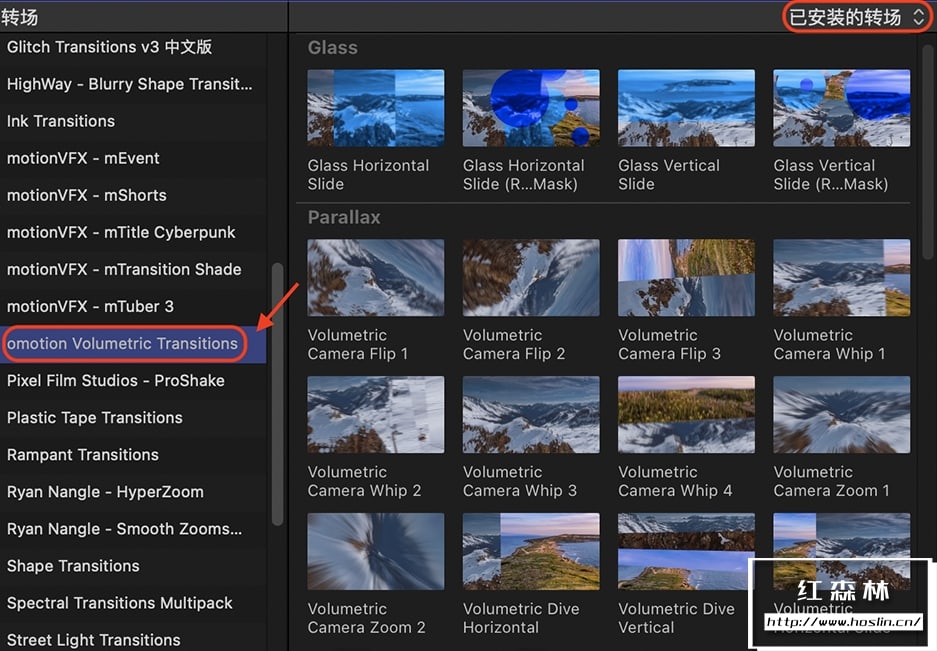Select omotion Volumetric Transitions category
937x651 pixels.
click(x=133, y=344)
